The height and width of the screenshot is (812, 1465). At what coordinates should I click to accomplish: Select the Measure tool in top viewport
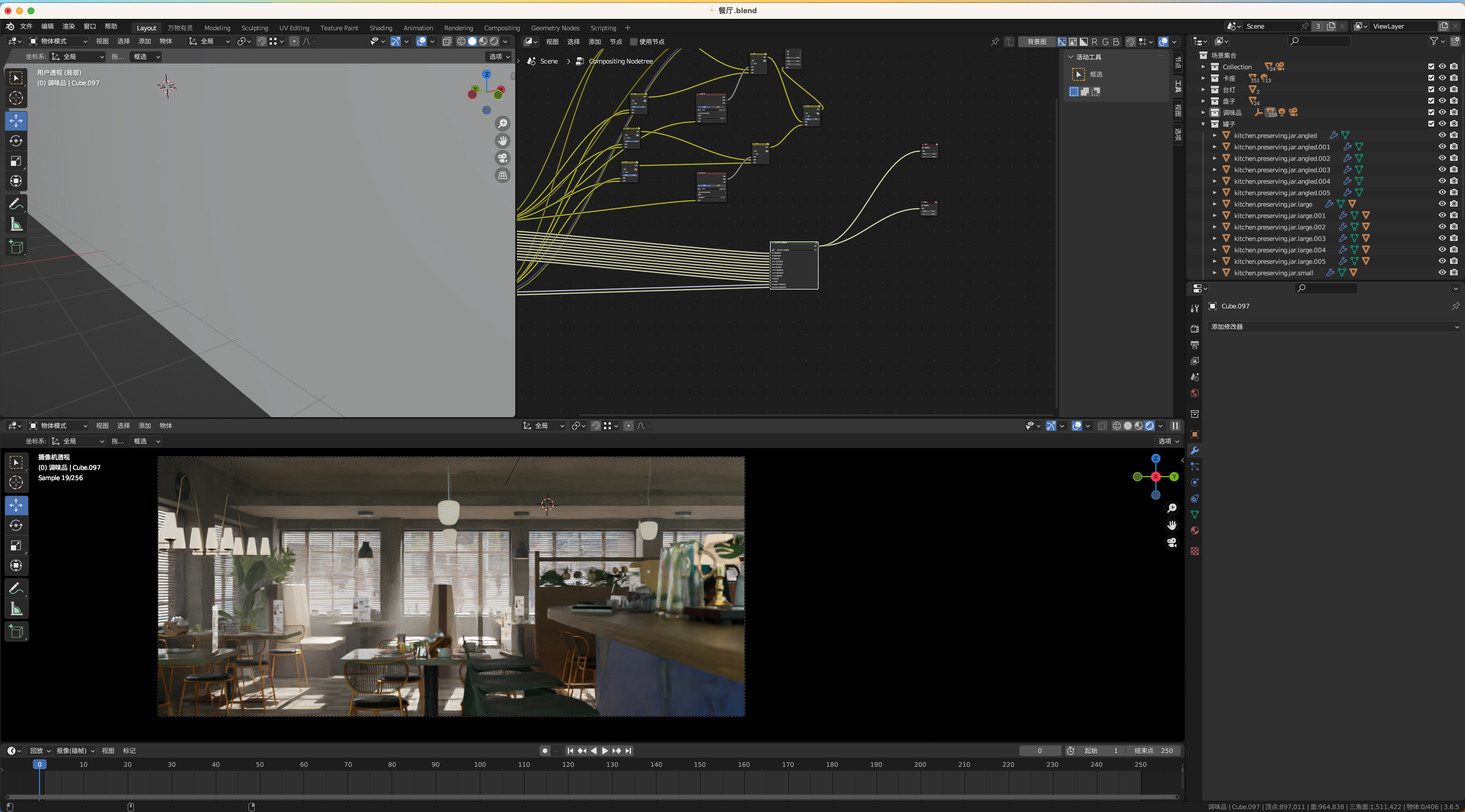pyautogui.click(x=16, y=225)
